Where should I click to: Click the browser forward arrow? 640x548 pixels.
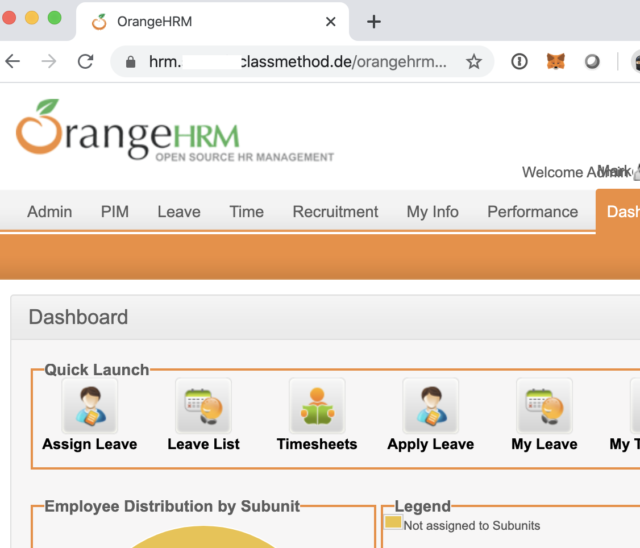click(x=49, y=62)
